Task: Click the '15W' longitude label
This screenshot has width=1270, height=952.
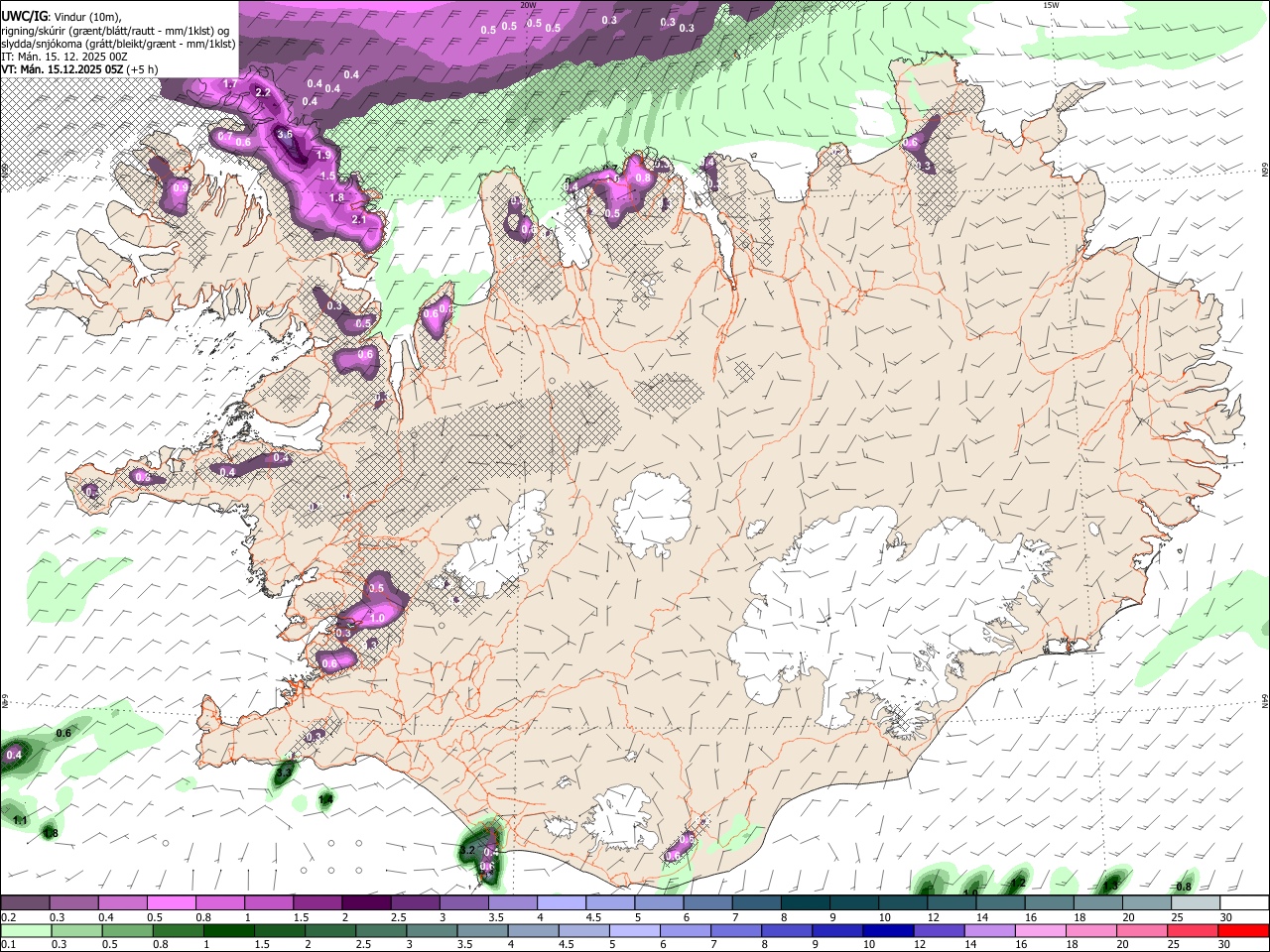Action: tap(1050, 5)
